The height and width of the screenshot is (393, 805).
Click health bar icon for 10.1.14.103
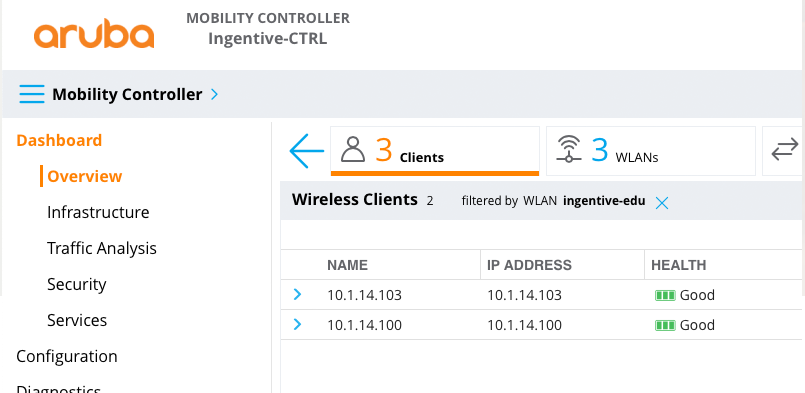pos(665,295)
